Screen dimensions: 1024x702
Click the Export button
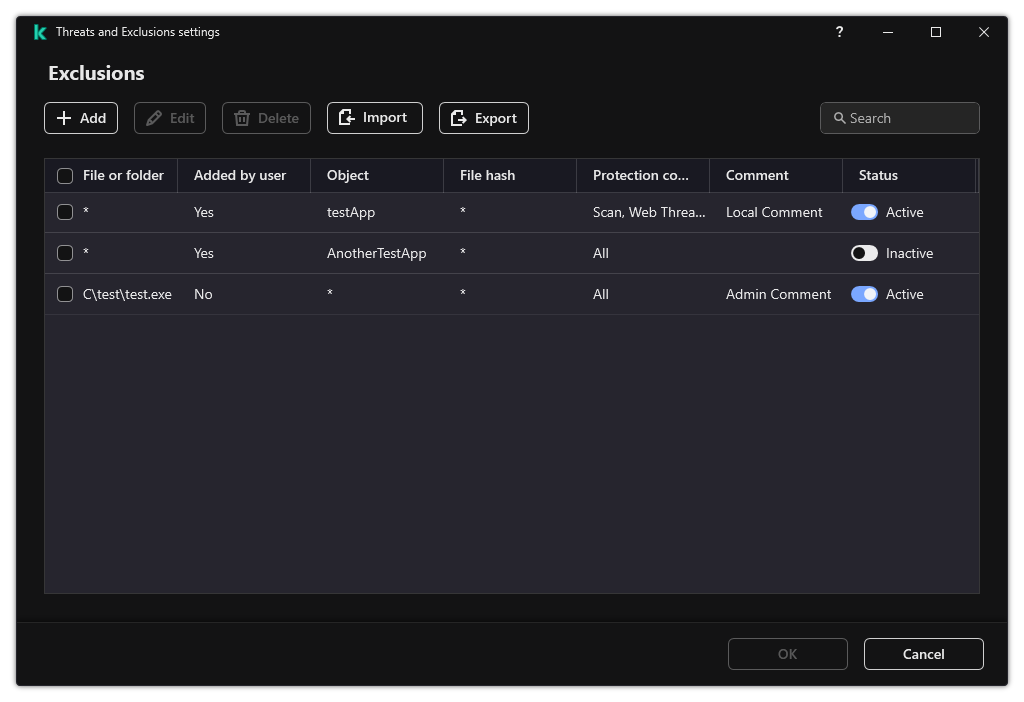click(483, 118)
